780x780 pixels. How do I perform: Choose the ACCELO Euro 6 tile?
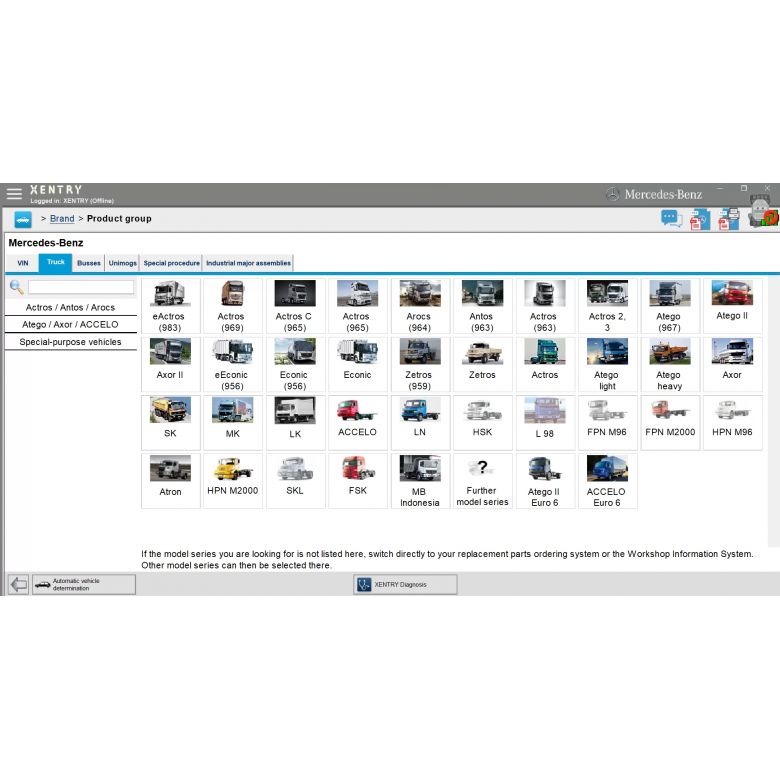607,481
